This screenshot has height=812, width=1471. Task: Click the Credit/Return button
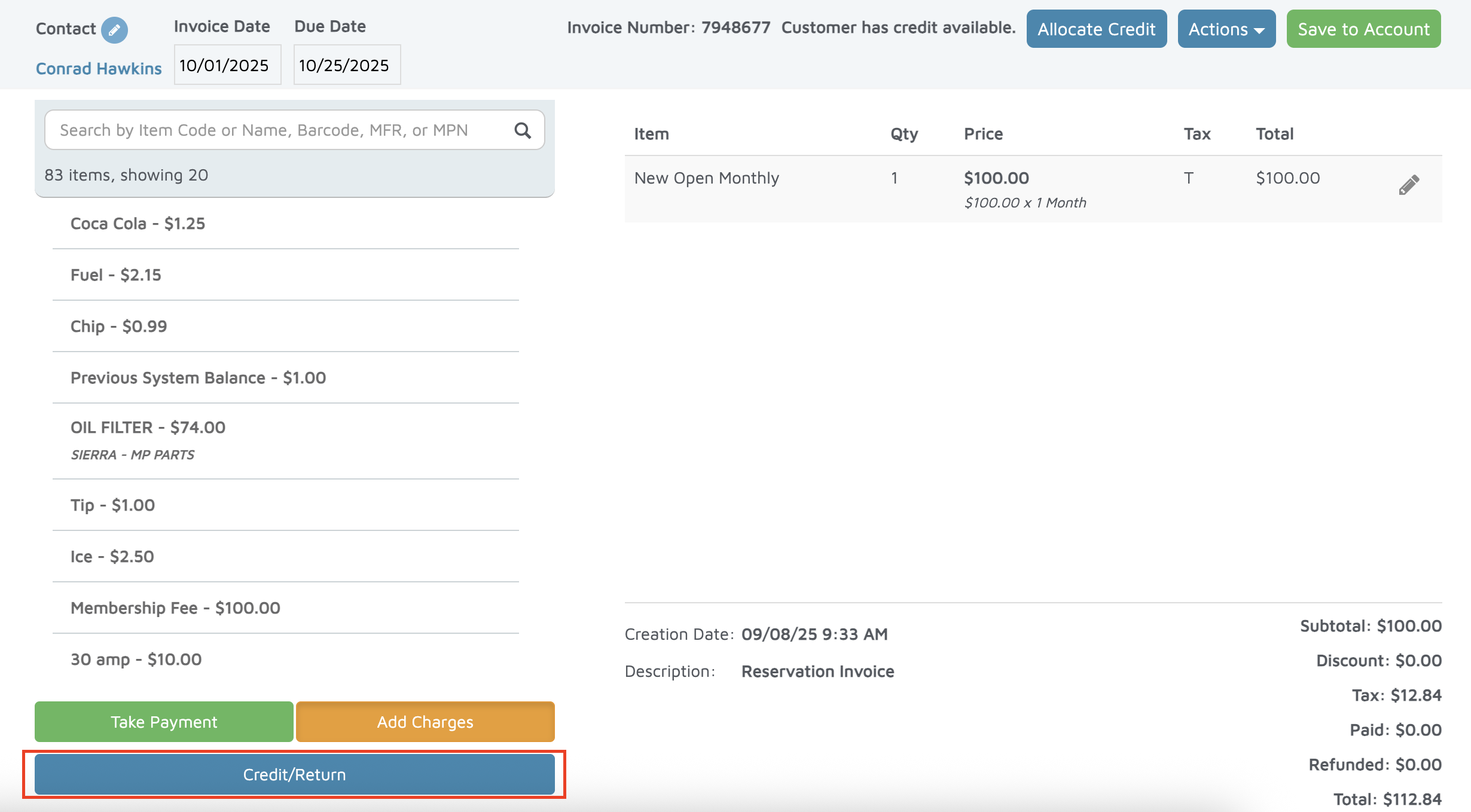(294, 774)
